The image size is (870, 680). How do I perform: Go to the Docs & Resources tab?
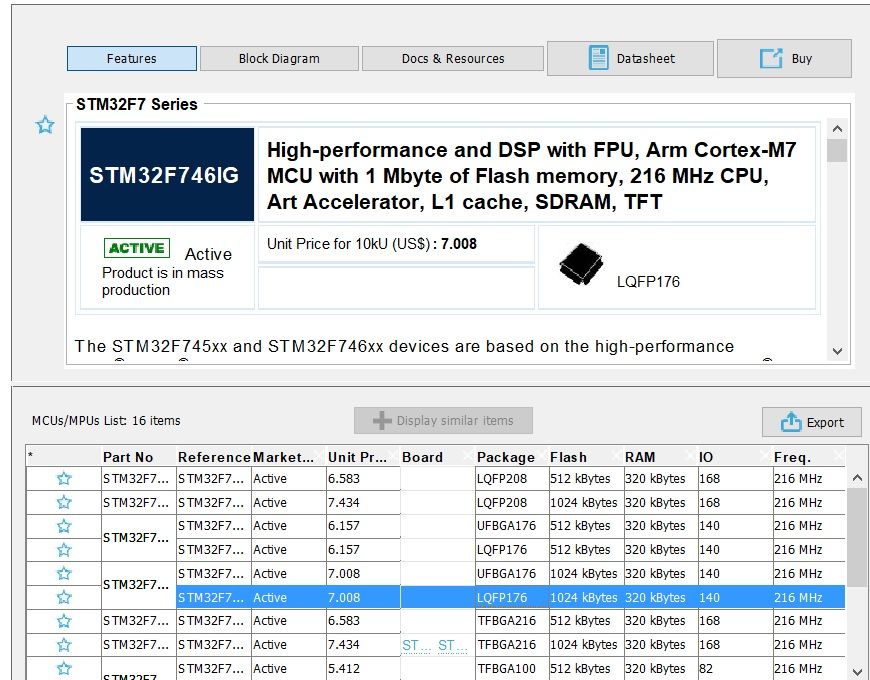453,58
